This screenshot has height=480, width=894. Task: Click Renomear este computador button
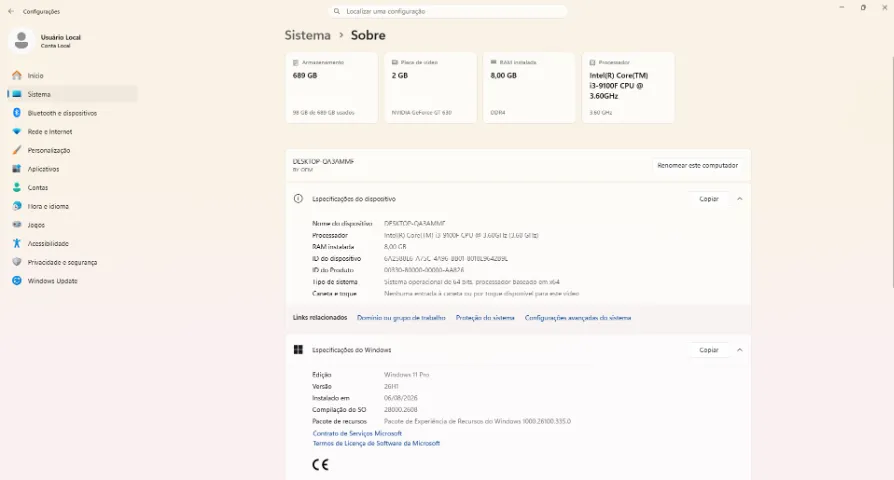[697, 165]
